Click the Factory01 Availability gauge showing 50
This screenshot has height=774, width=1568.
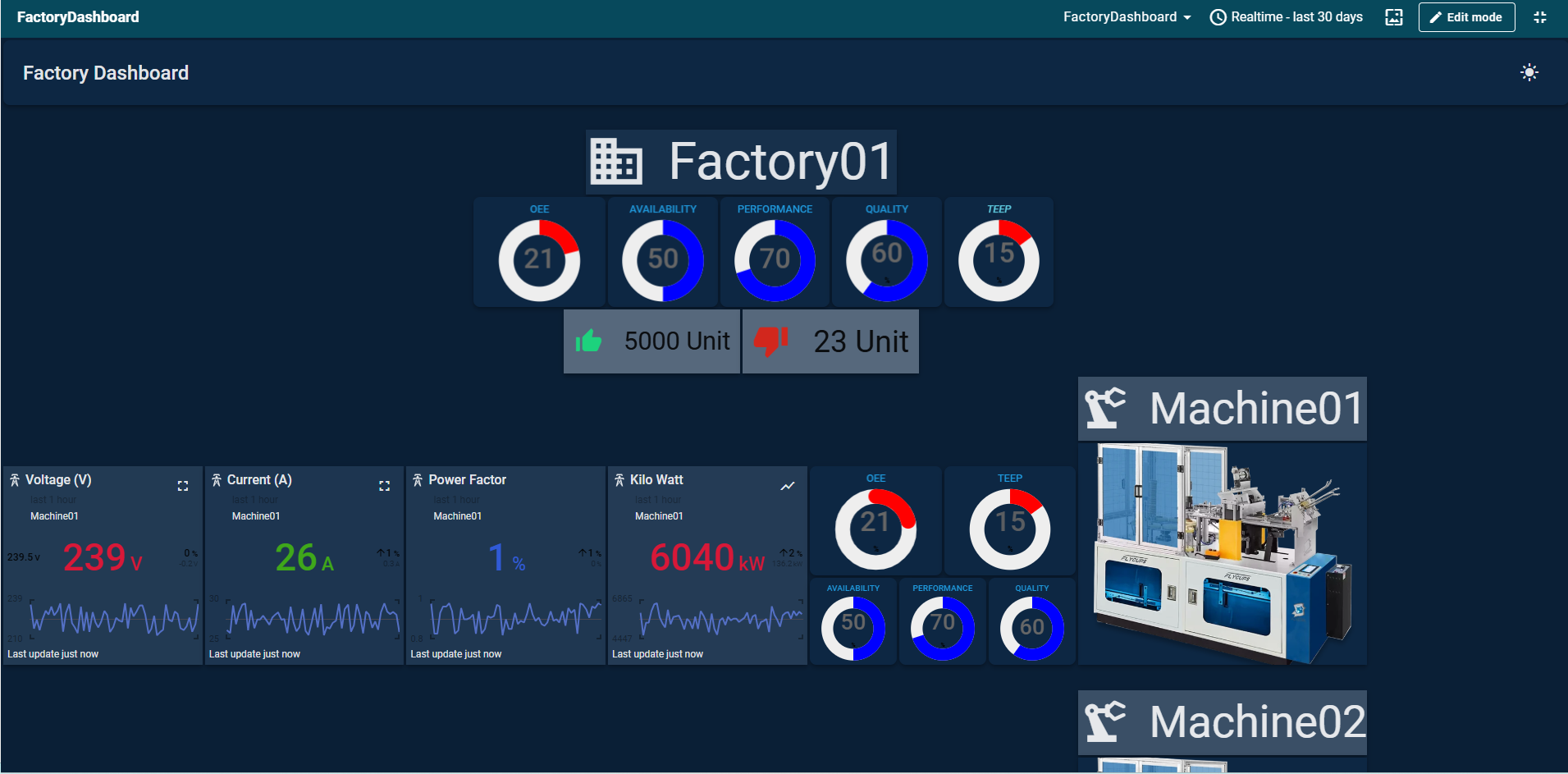(x=662, y=260)
